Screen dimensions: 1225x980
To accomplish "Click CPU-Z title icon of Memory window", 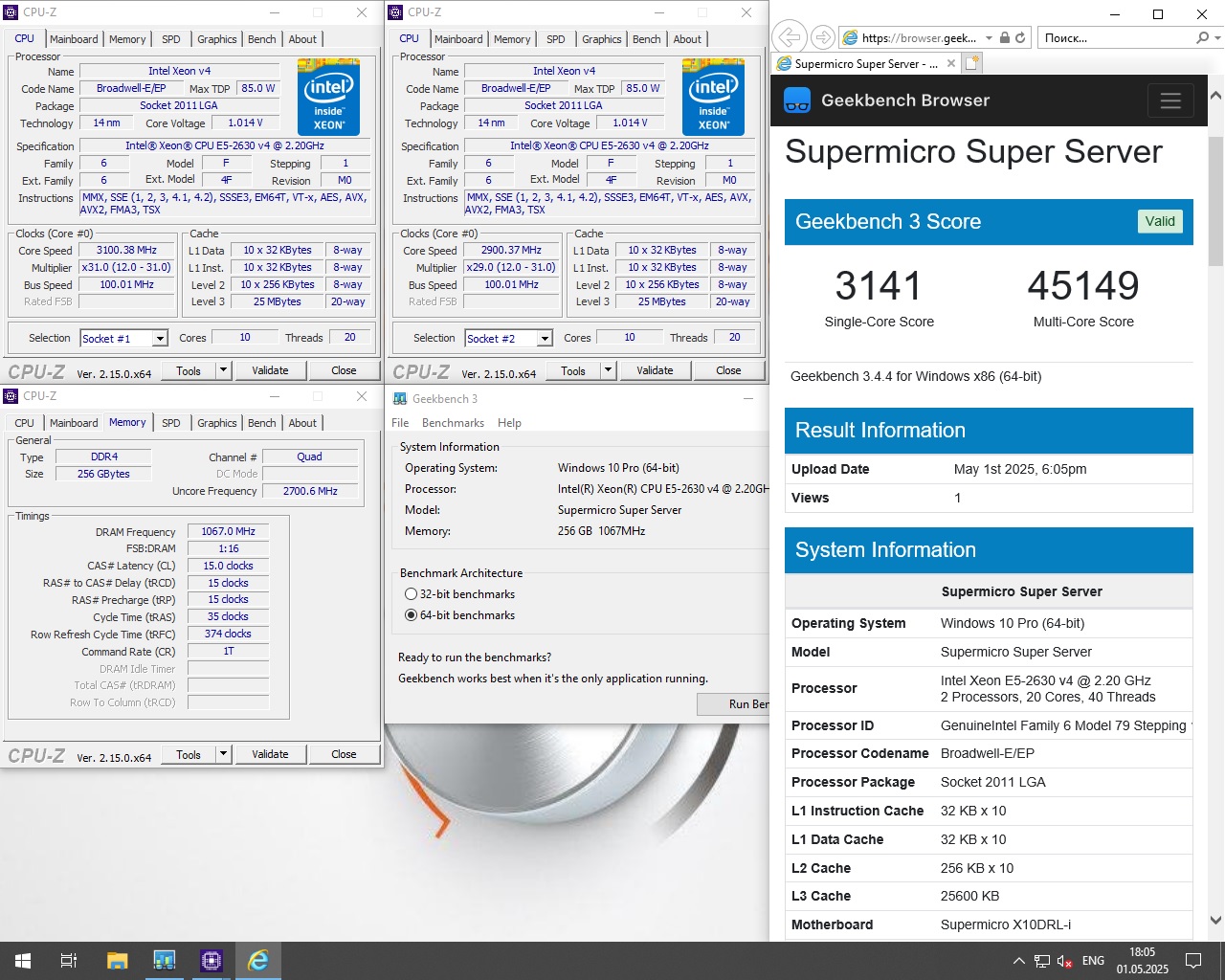I will click(x=11, y=395).
